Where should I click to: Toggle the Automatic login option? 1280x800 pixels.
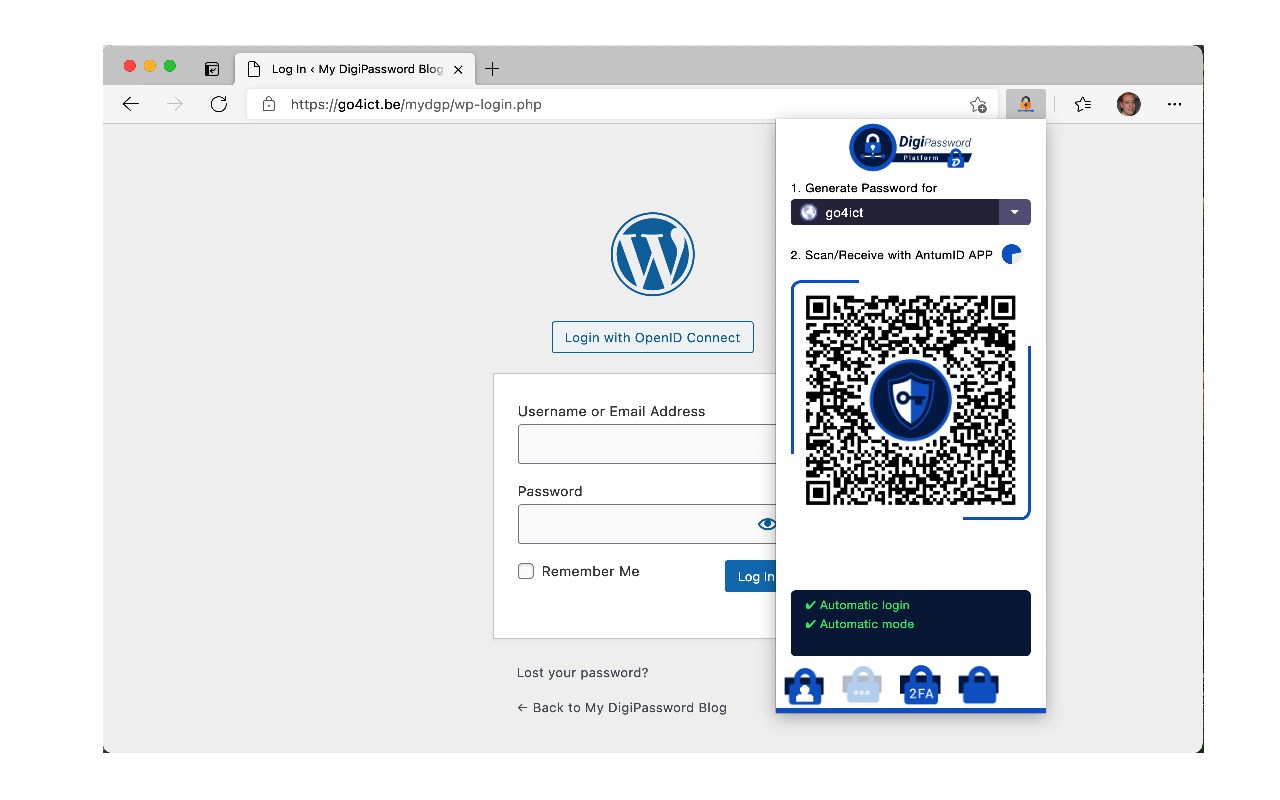[858, 605]
